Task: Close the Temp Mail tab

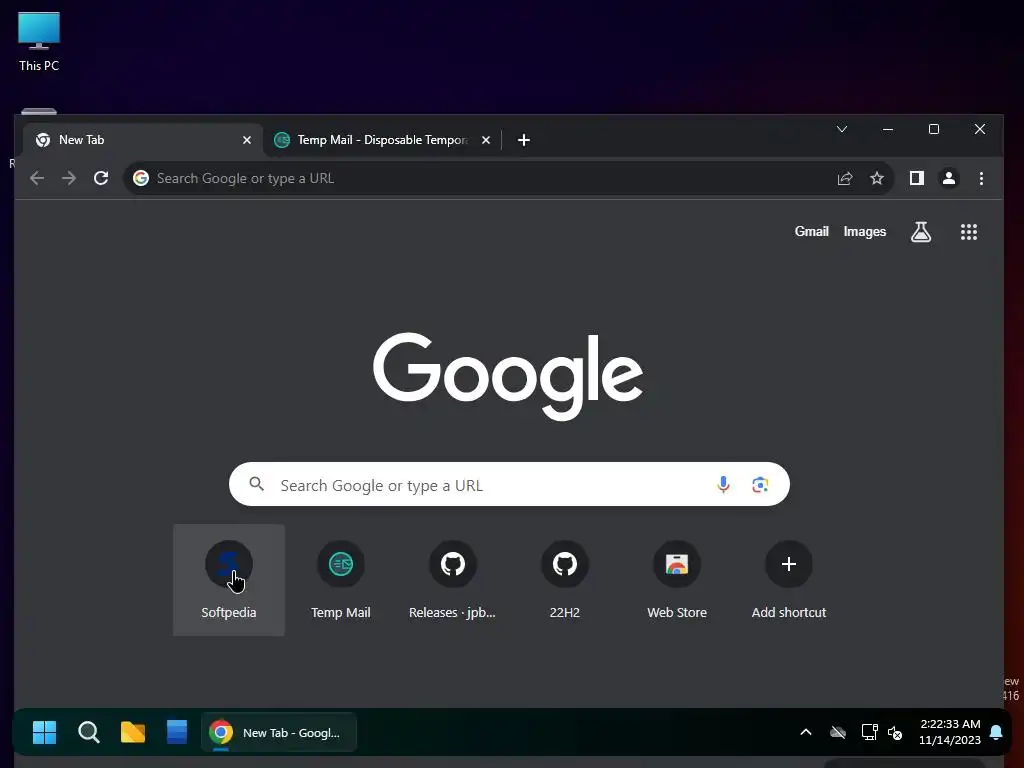Action: pos(486,140)
